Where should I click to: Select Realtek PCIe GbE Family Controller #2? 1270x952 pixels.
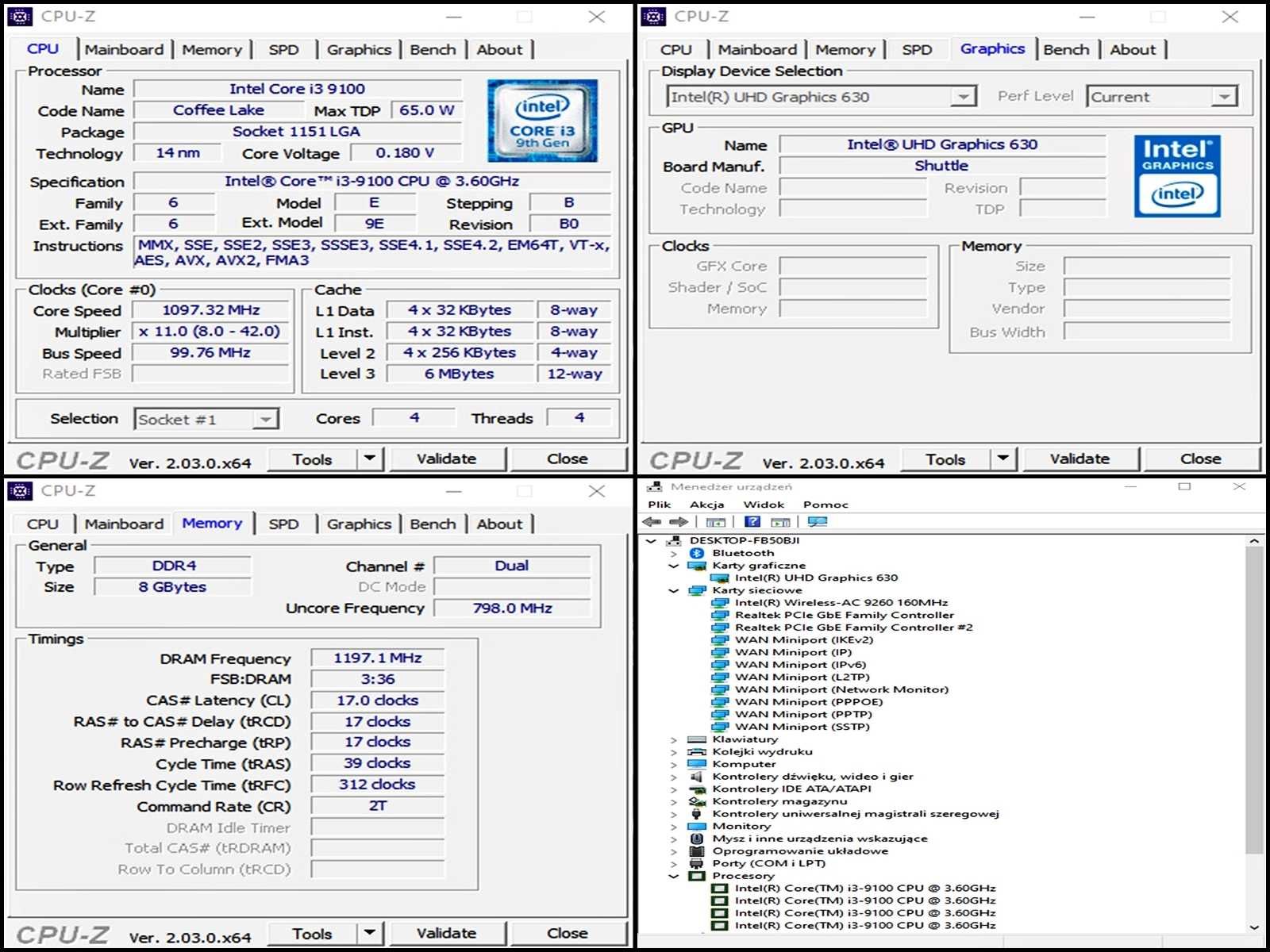click(x=853, y=628)
